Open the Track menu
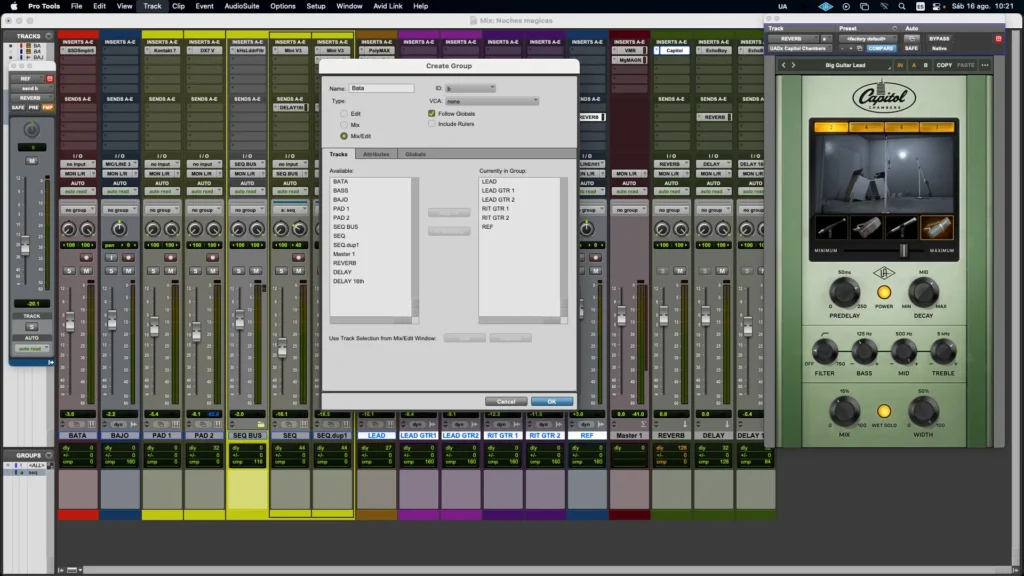1024x576 pixels. [152, 7]
